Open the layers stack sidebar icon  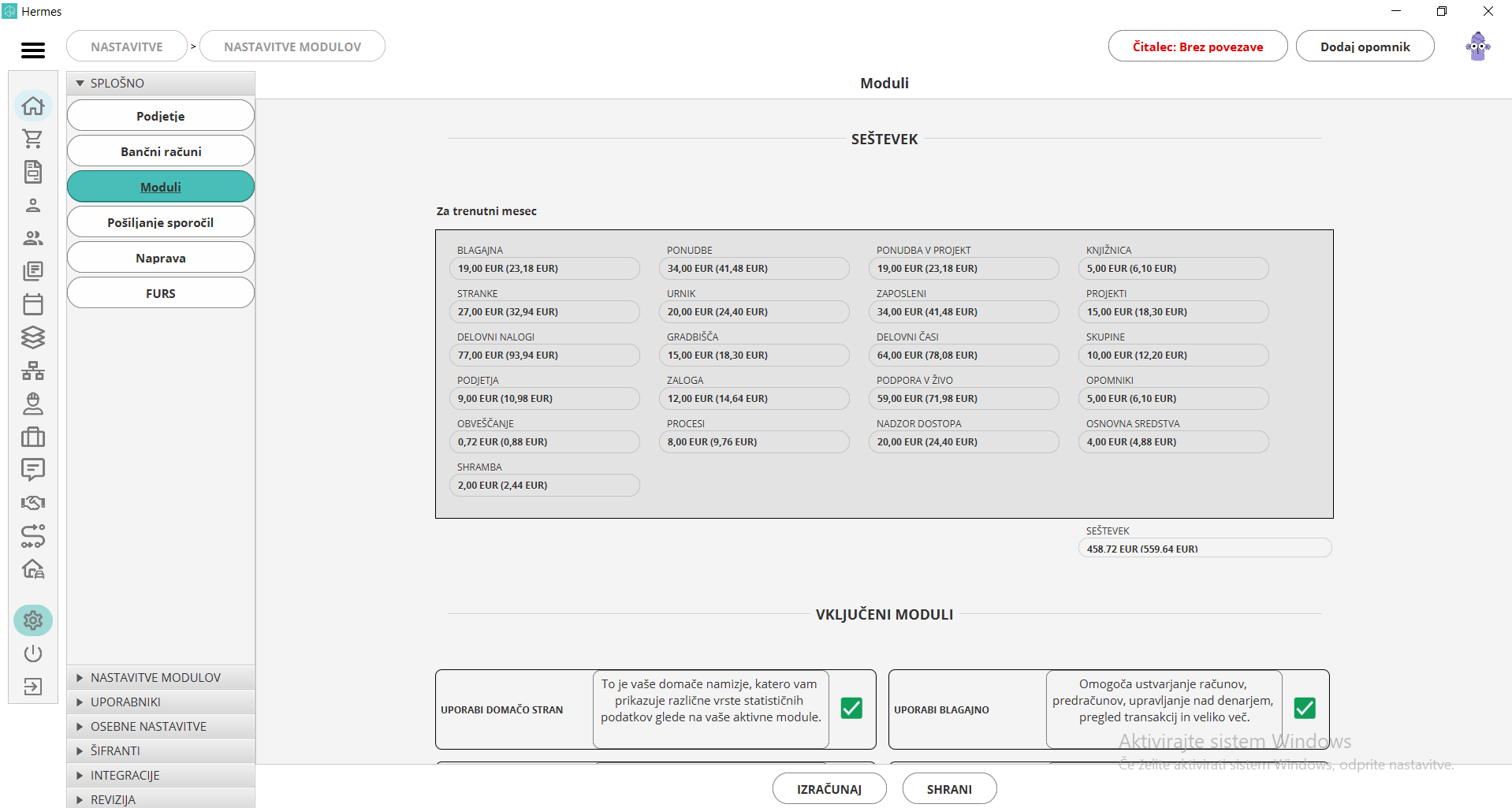click(33, 337)
